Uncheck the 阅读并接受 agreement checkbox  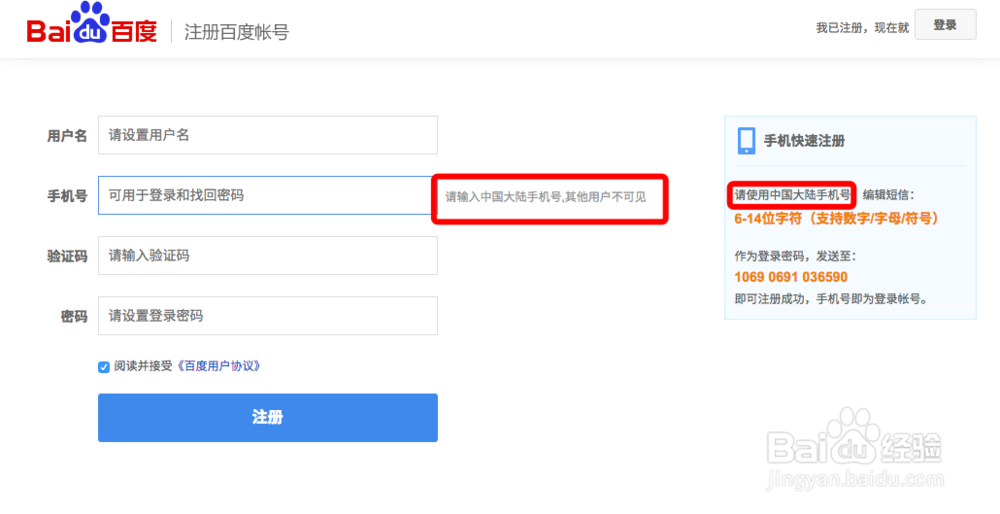(x=104, y=367)
